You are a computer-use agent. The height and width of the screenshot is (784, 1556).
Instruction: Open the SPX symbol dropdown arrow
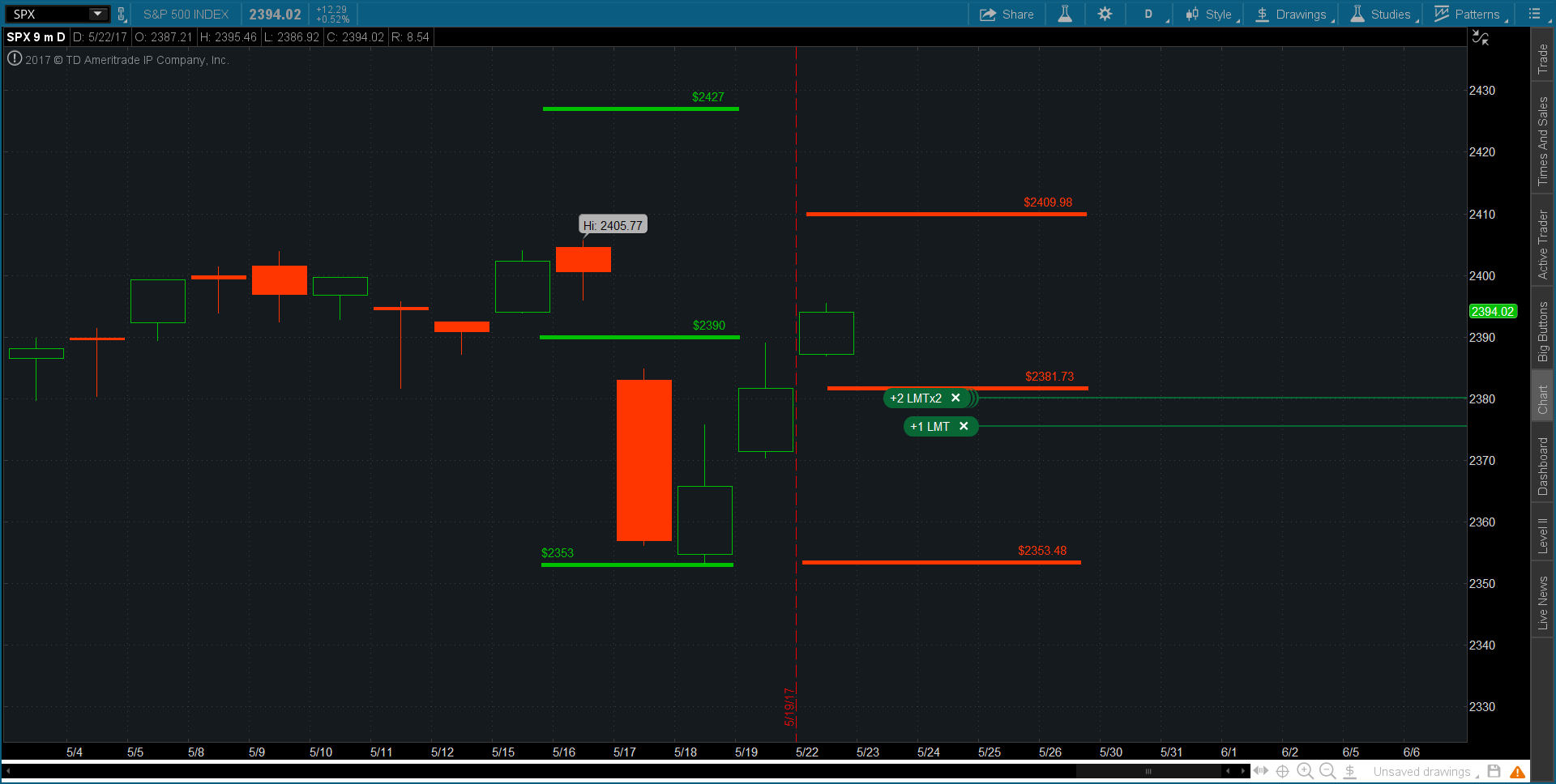97,14
